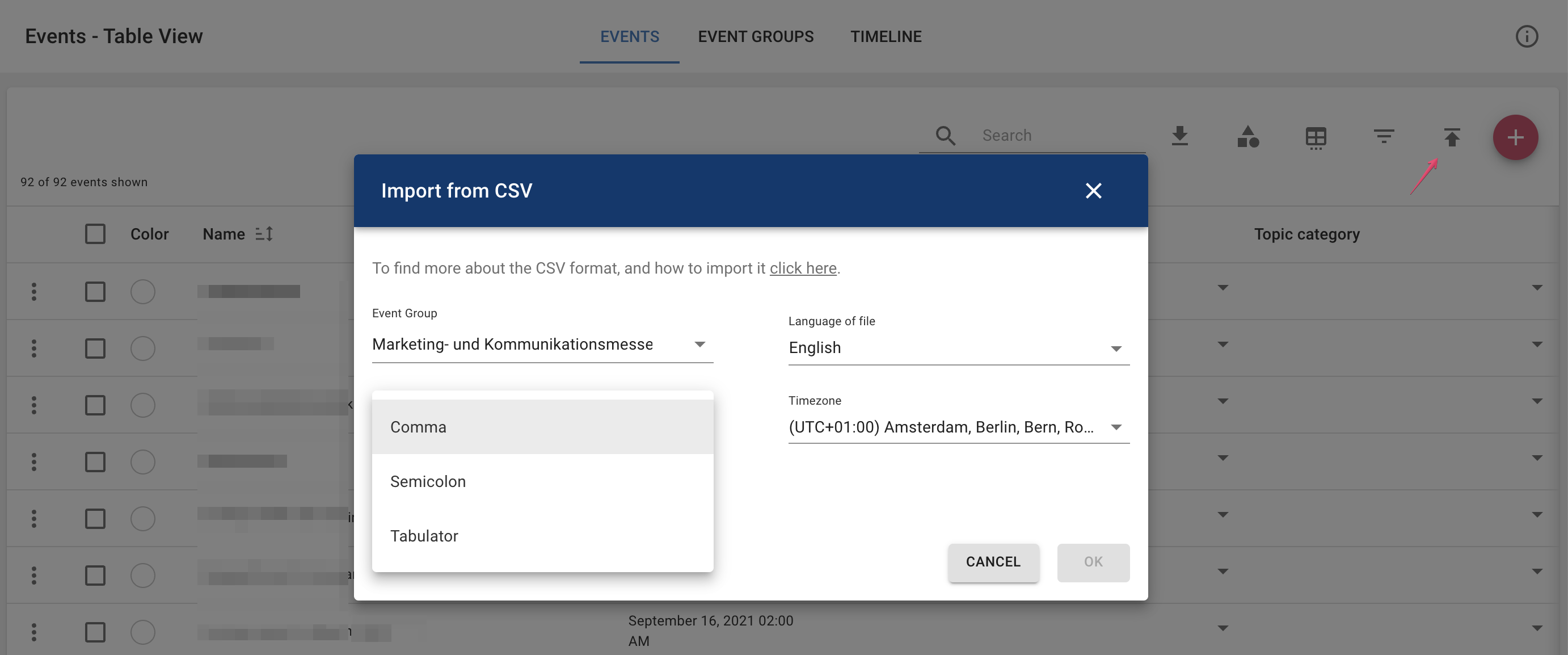Follow the 'click here' CSV format link
This screenshot has width=1568, height=655.
(803, 268)
